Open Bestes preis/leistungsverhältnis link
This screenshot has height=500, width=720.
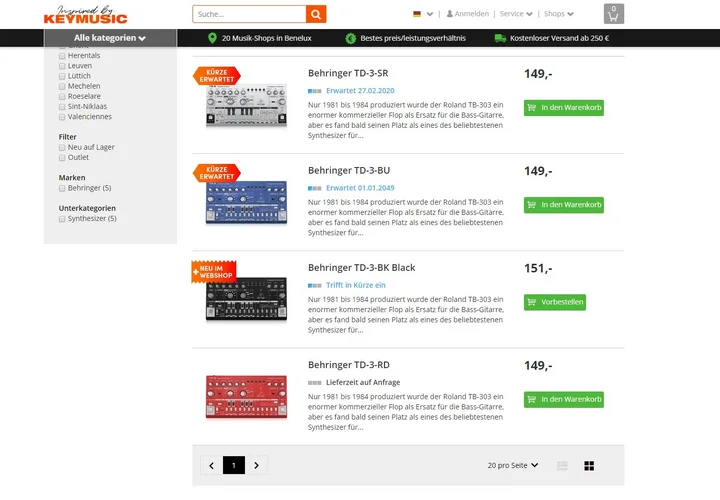(x=413, y=38)
